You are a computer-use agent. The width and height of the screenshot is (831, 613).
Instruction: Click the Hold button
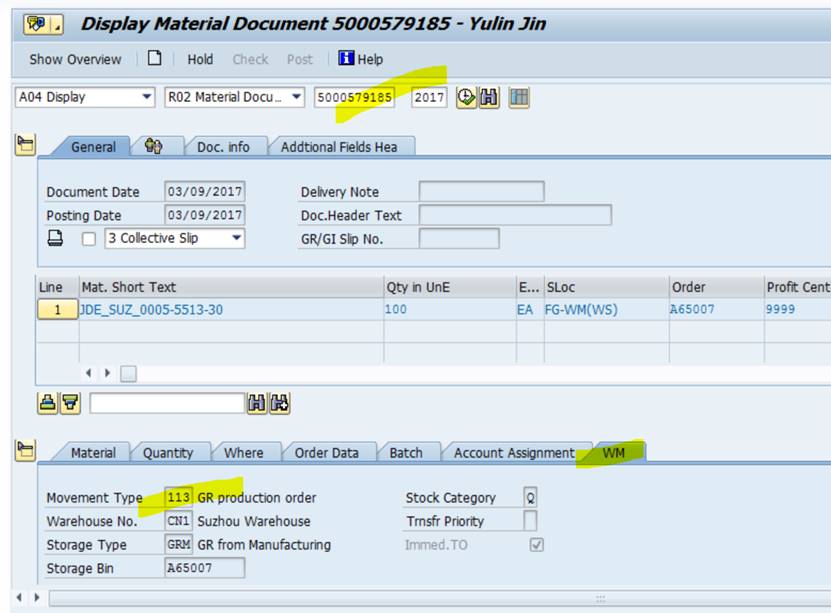(x=201, y=60)
